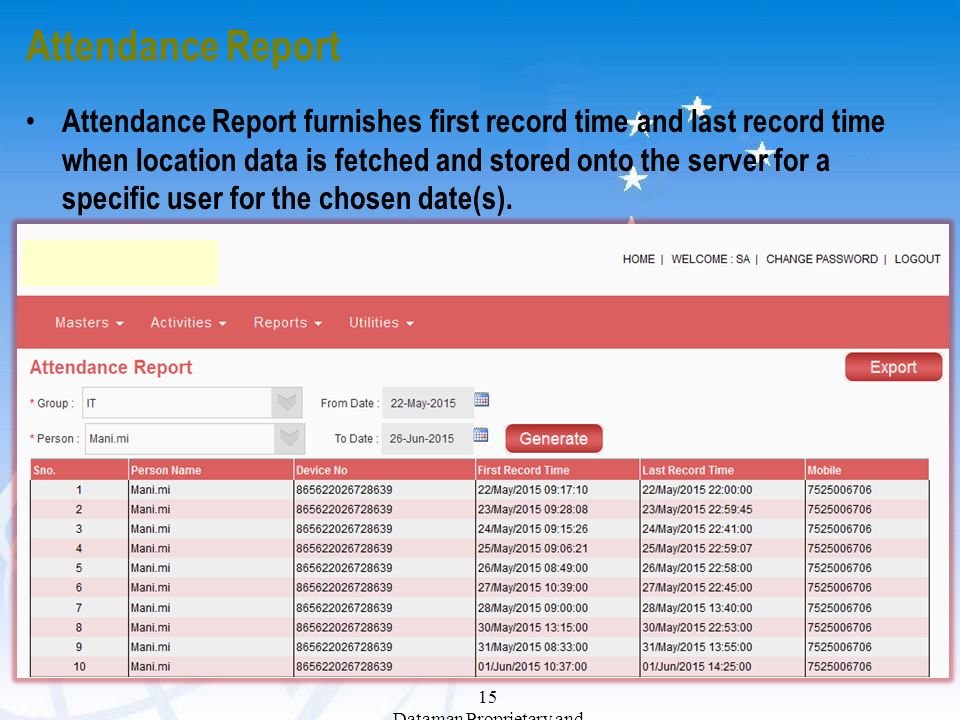Focus the From Date field showing 22-May-2015

pos(428,403)
